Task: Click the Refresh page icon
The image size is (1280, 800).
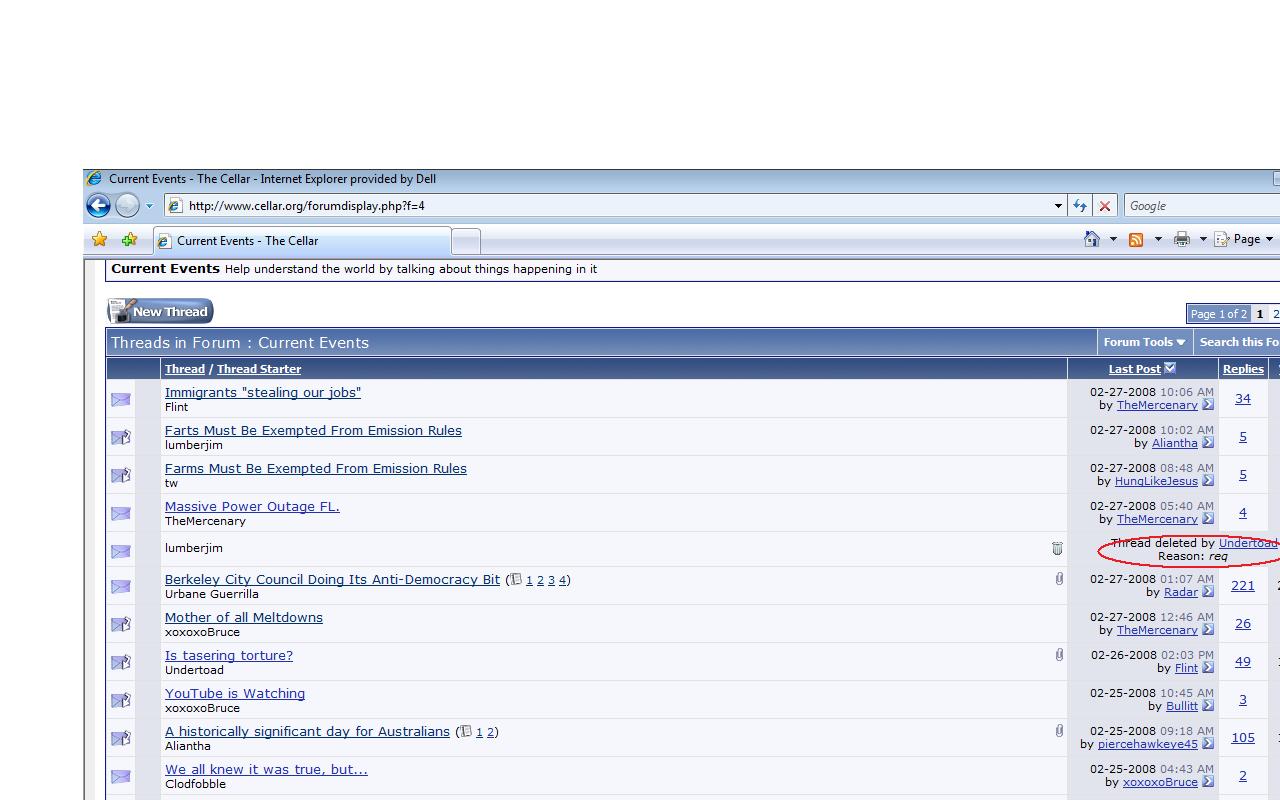Action: click(1079, 206)
